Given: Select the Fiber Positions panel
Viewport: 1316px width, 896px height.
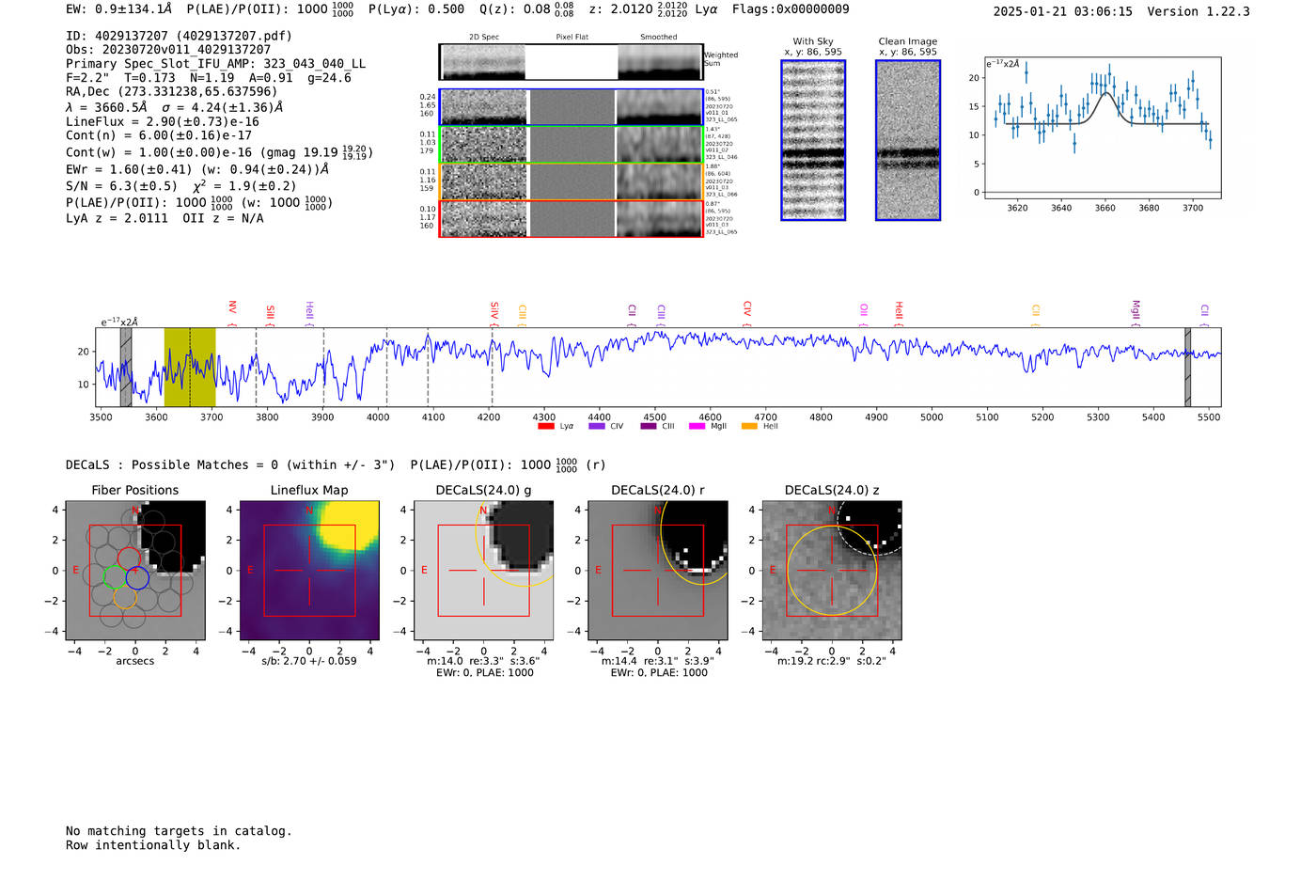Looking at the screenshot, I should point(135,571).
